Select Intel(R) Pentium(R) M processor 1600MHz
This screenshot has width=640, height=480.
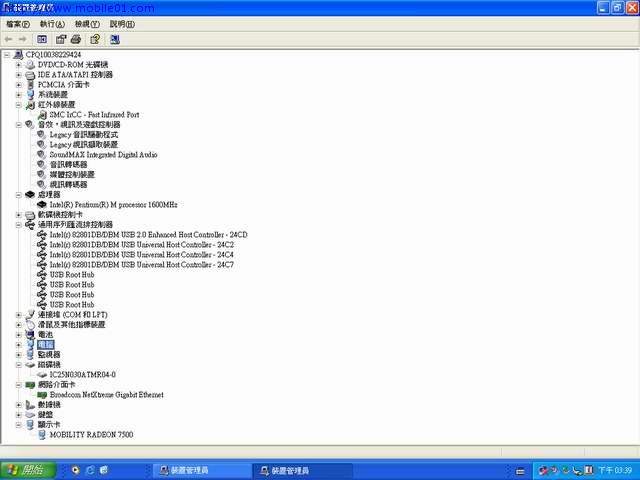[x=113, y=204]
